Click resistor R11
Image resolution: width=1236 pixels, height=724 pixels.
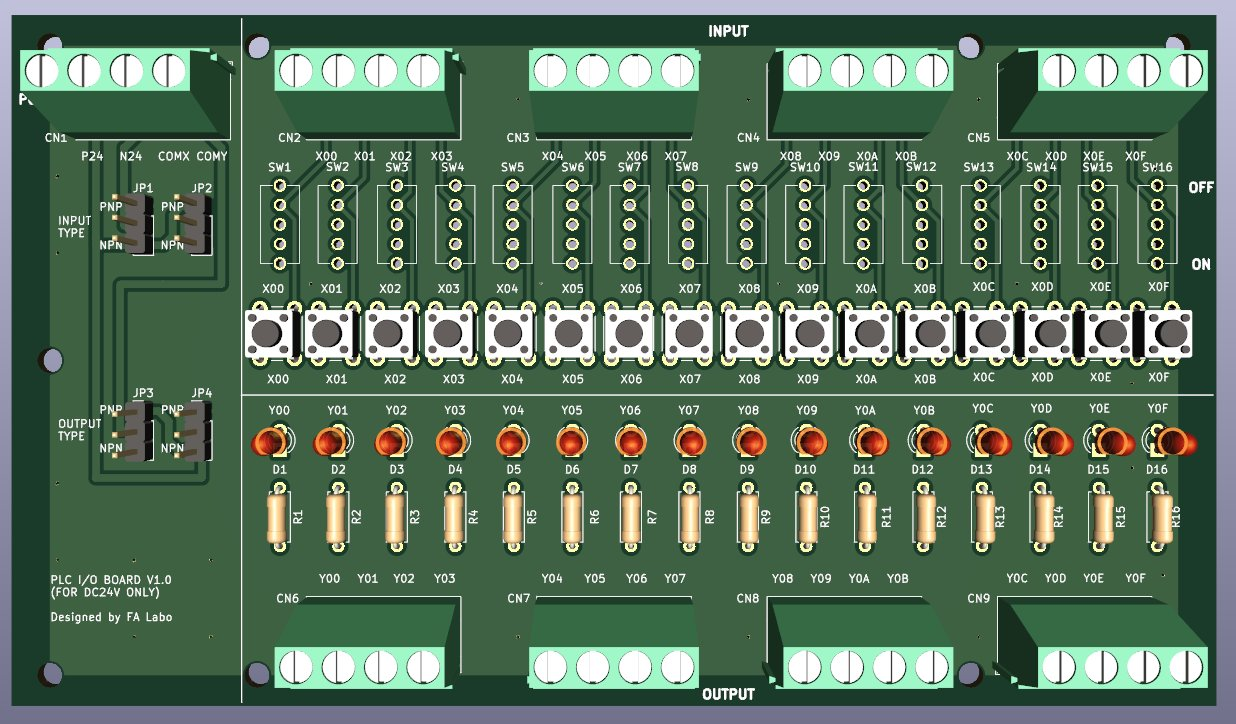coord(866,518)
